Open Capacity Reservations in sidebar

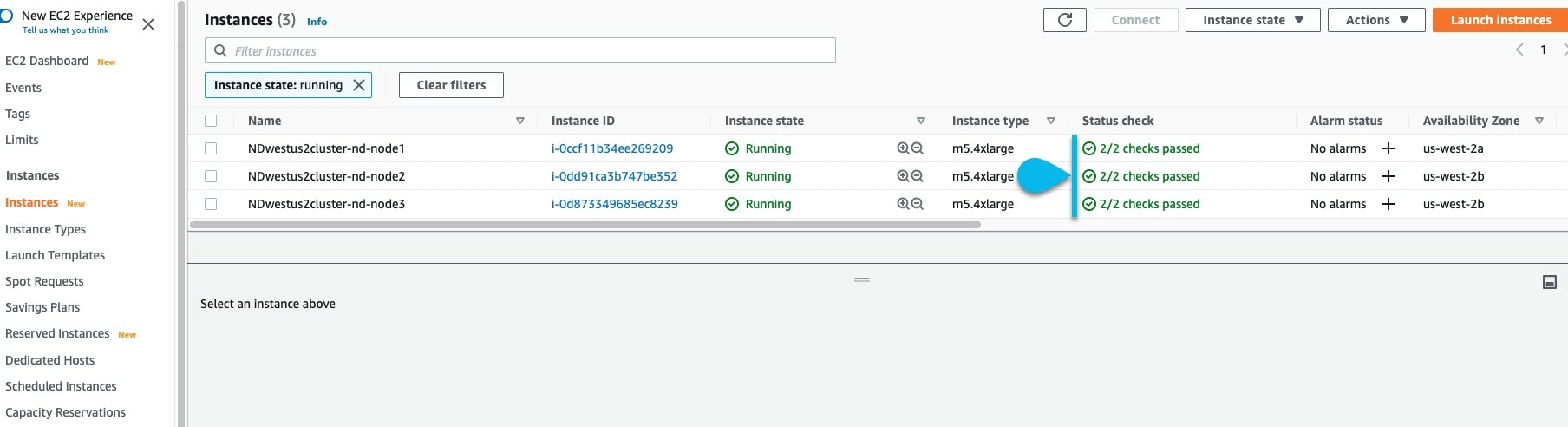tap(65, 412)
